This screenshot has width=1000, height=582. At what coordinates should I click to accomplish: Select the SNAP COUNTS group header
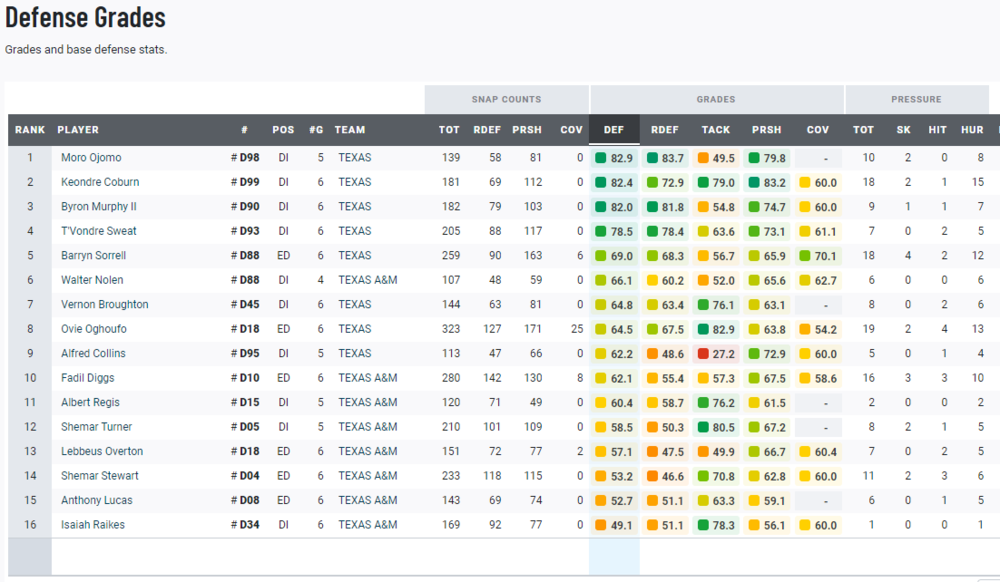506,100
